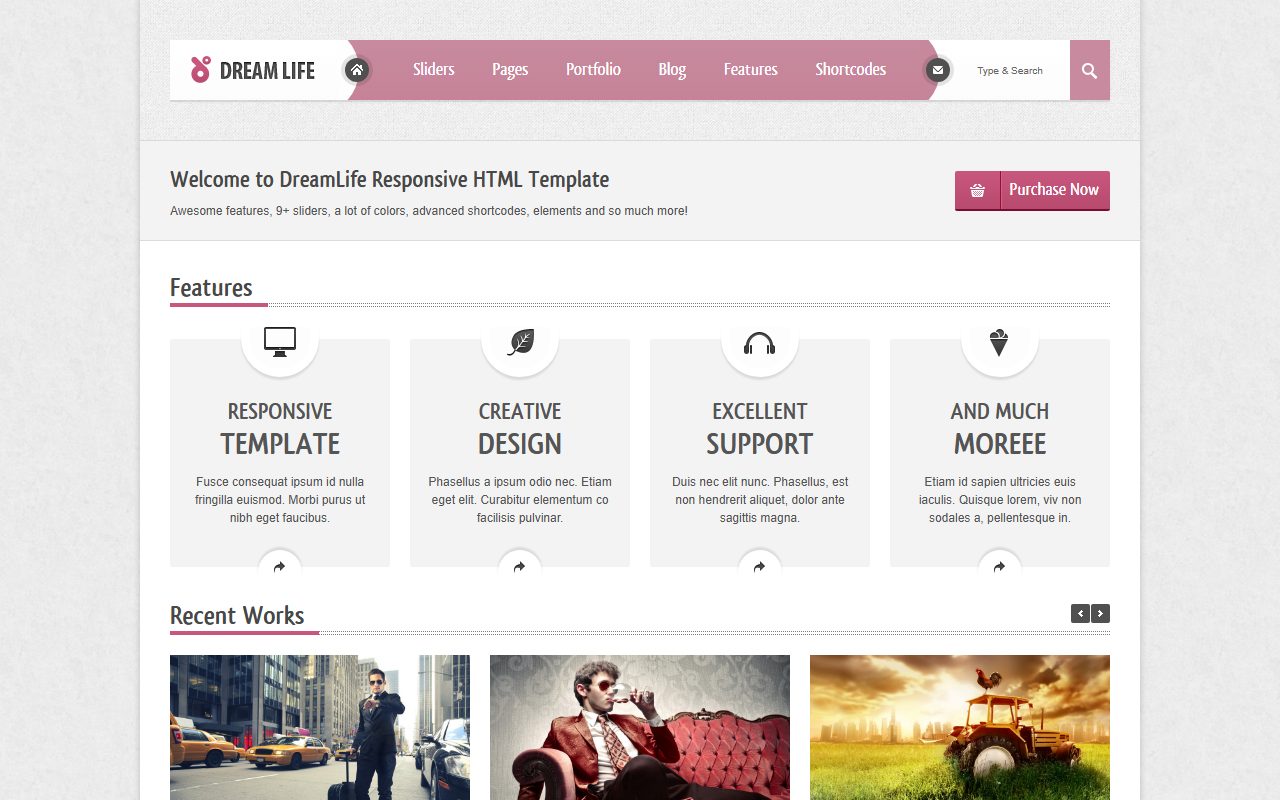Go to next Recent Works slide

[x=1100, y=614]
